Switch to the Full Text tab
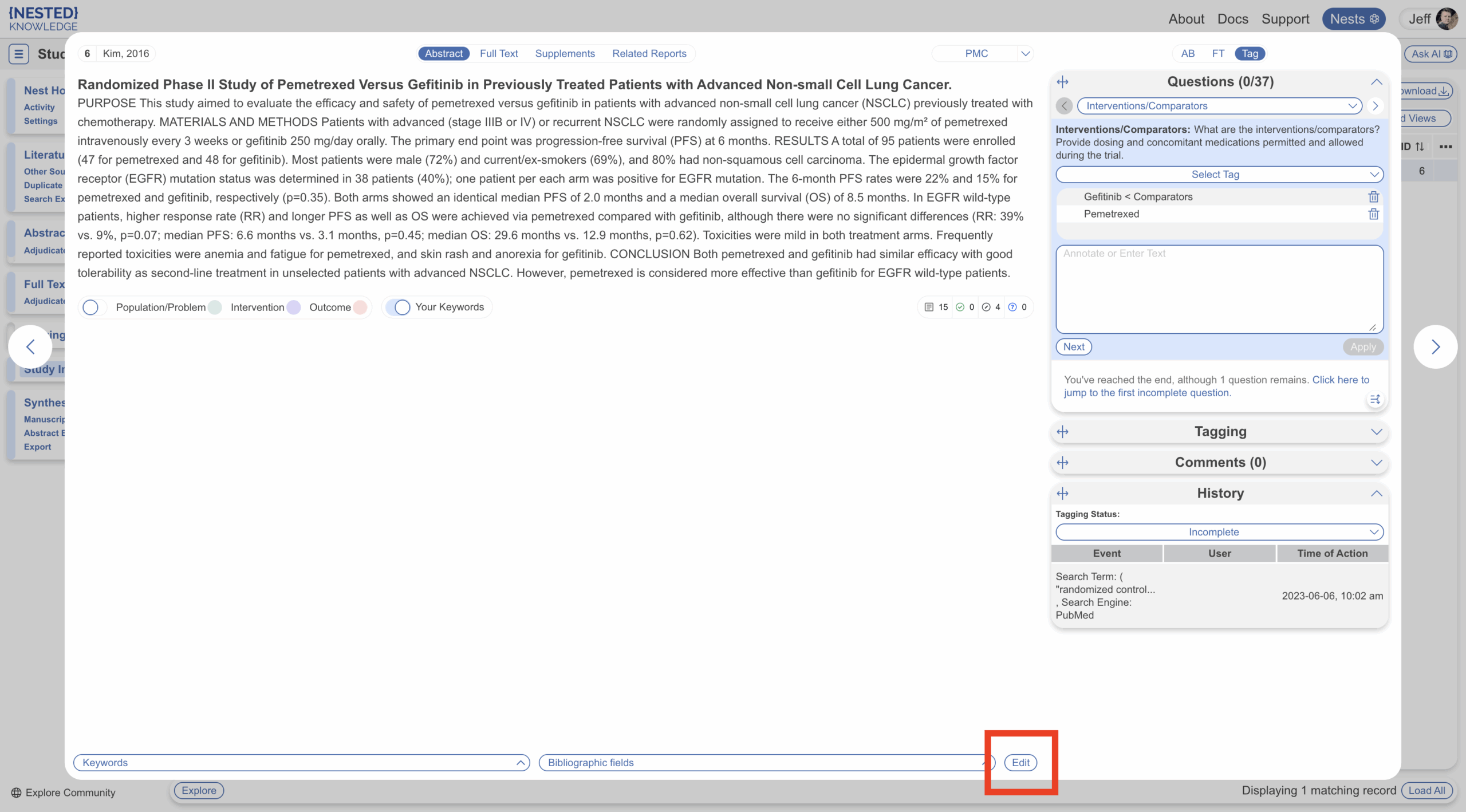This screenshot has height=812, width=1466. 498,54
